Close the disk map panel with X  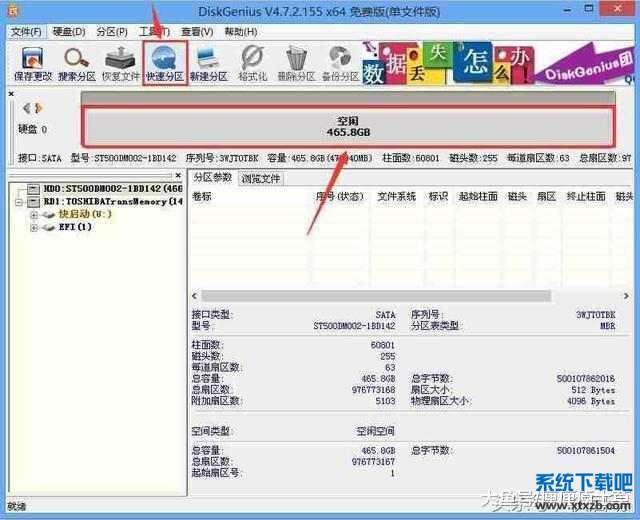[x=12, y=94]
